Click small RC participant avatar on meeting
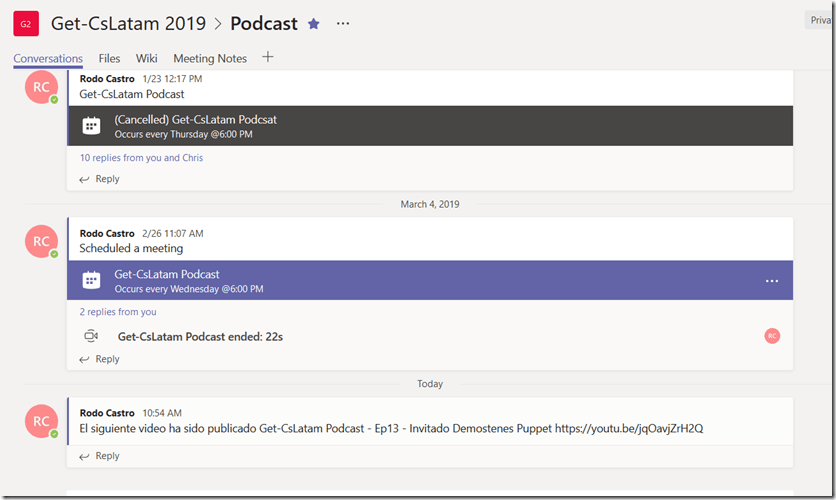This screenshot has height=500, width=836. [x=772, y=336]
